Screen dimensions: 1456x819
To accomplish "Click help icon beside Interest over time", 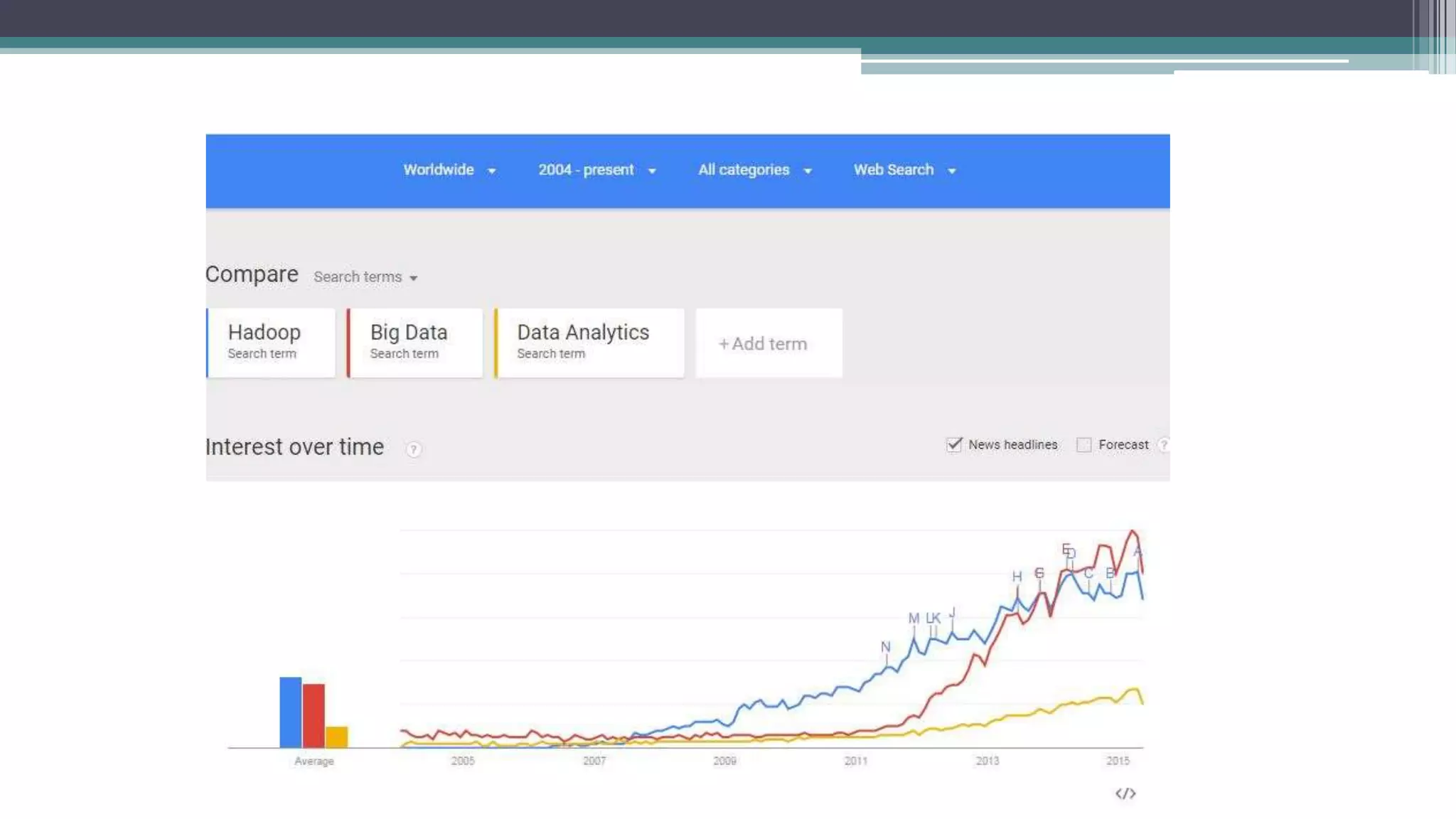I will (x=413, y=449).
